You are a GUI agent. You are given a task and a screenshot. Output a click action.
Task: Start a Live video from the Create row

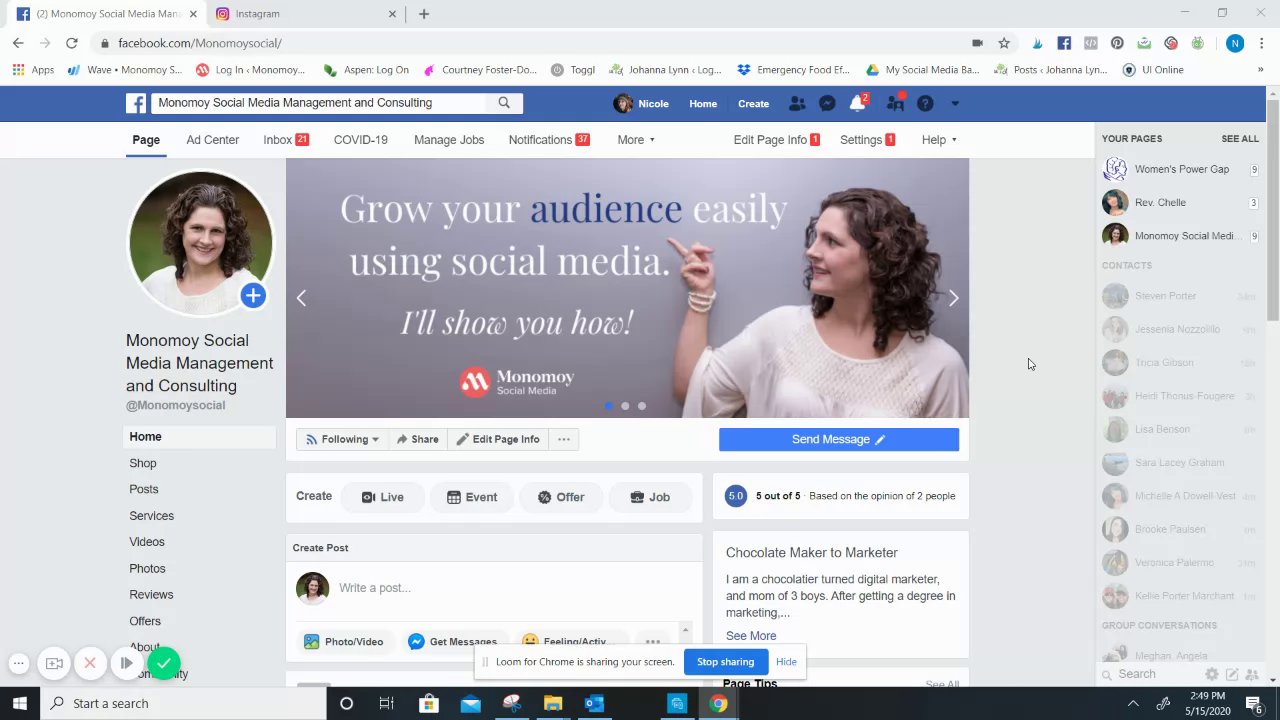(x=383, y=497)
